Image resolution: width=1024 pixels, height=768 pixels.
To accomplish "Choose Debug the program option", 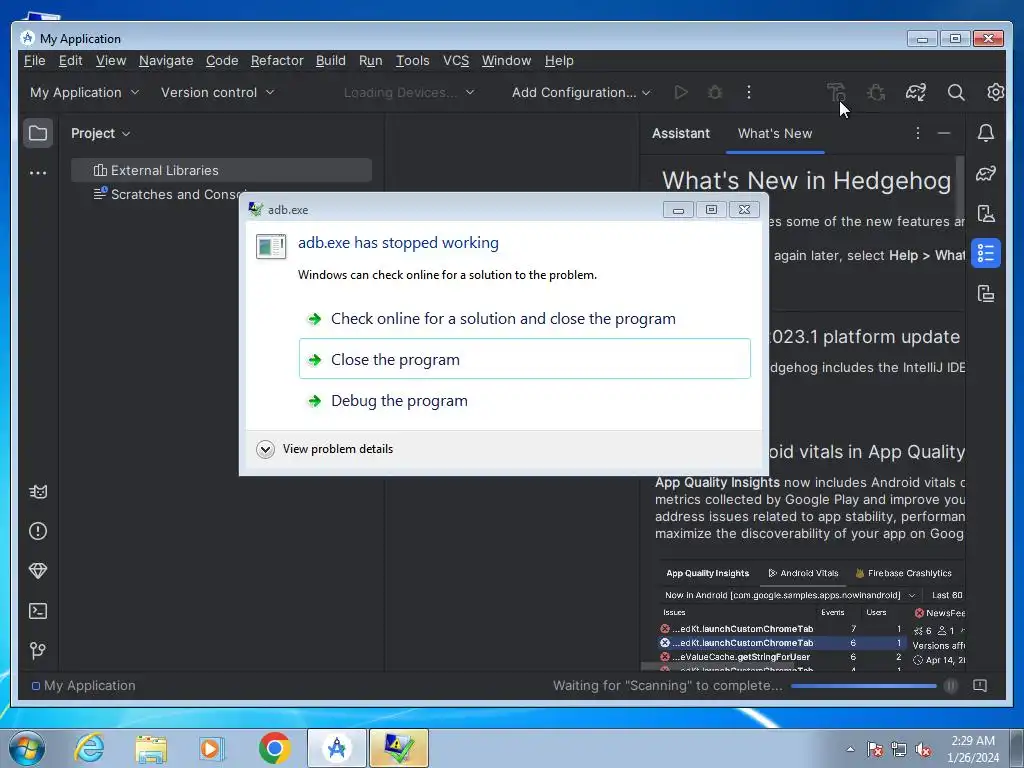I will [524, 400].
